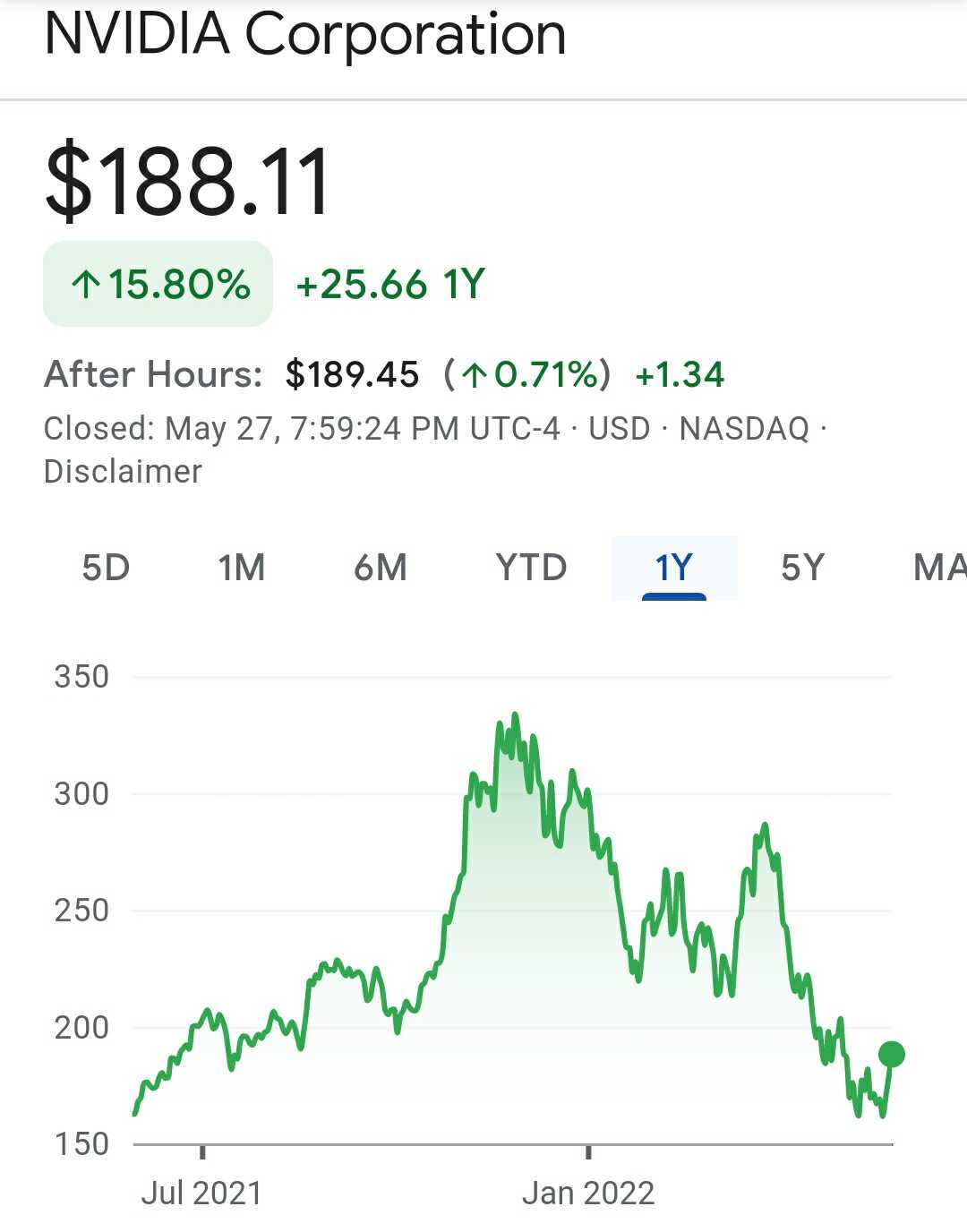Click the $189.45 after-hours price
Screen dimensions: 967x1232
(352, 374)
